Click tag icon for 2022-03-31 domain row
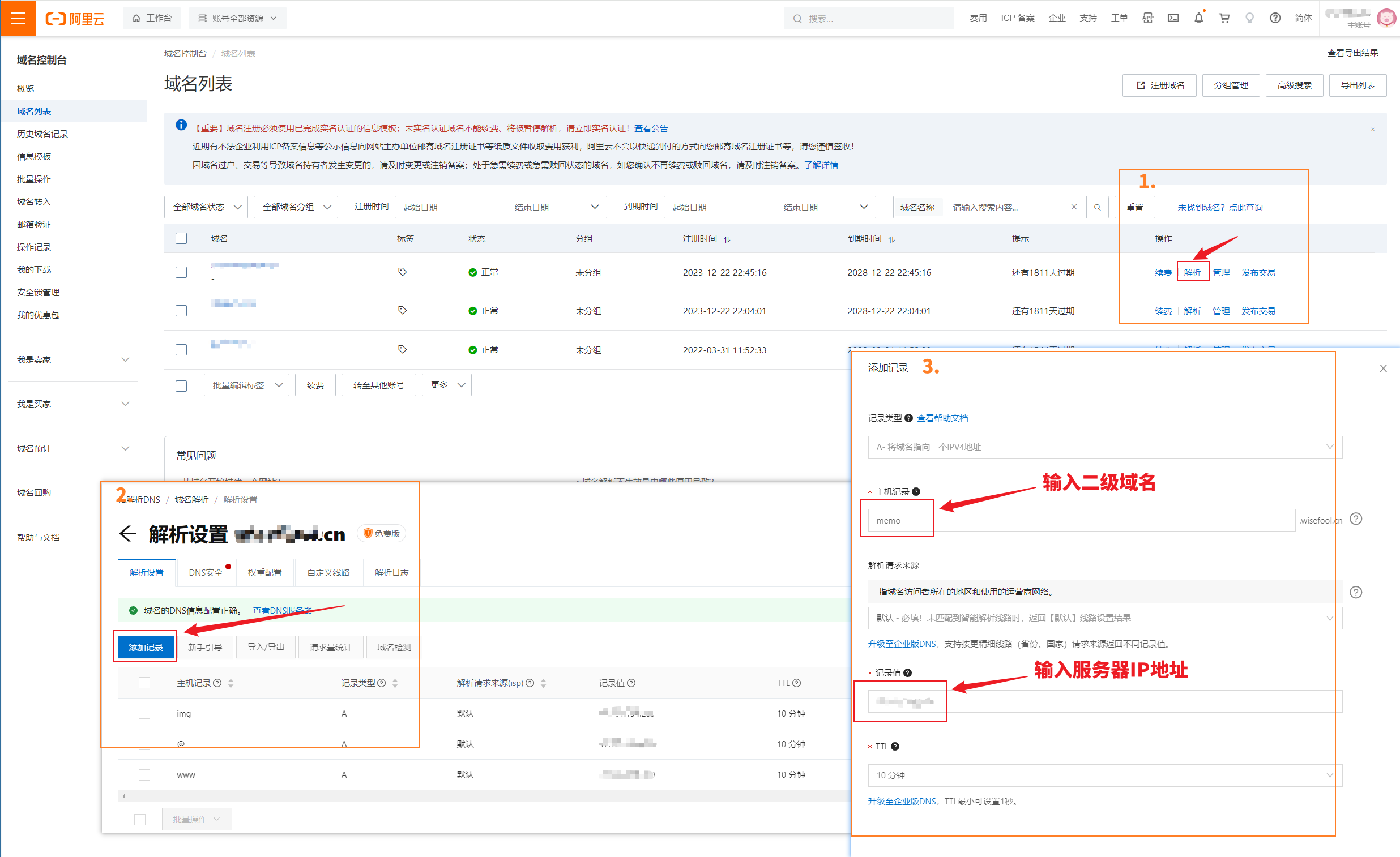This screenshot has height=857, width=1400. (402, 349)
